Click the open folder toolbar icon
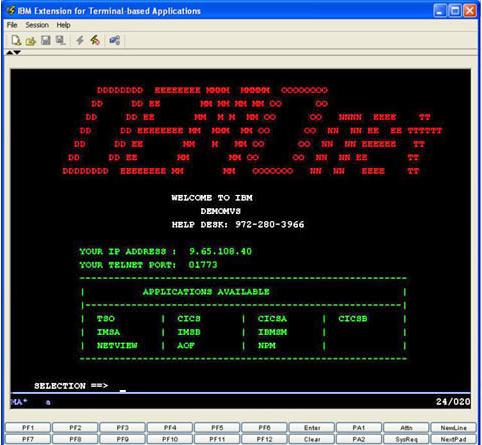Image resolution: width=482 pixels, height=445 pixels. (x=31, y=41)
